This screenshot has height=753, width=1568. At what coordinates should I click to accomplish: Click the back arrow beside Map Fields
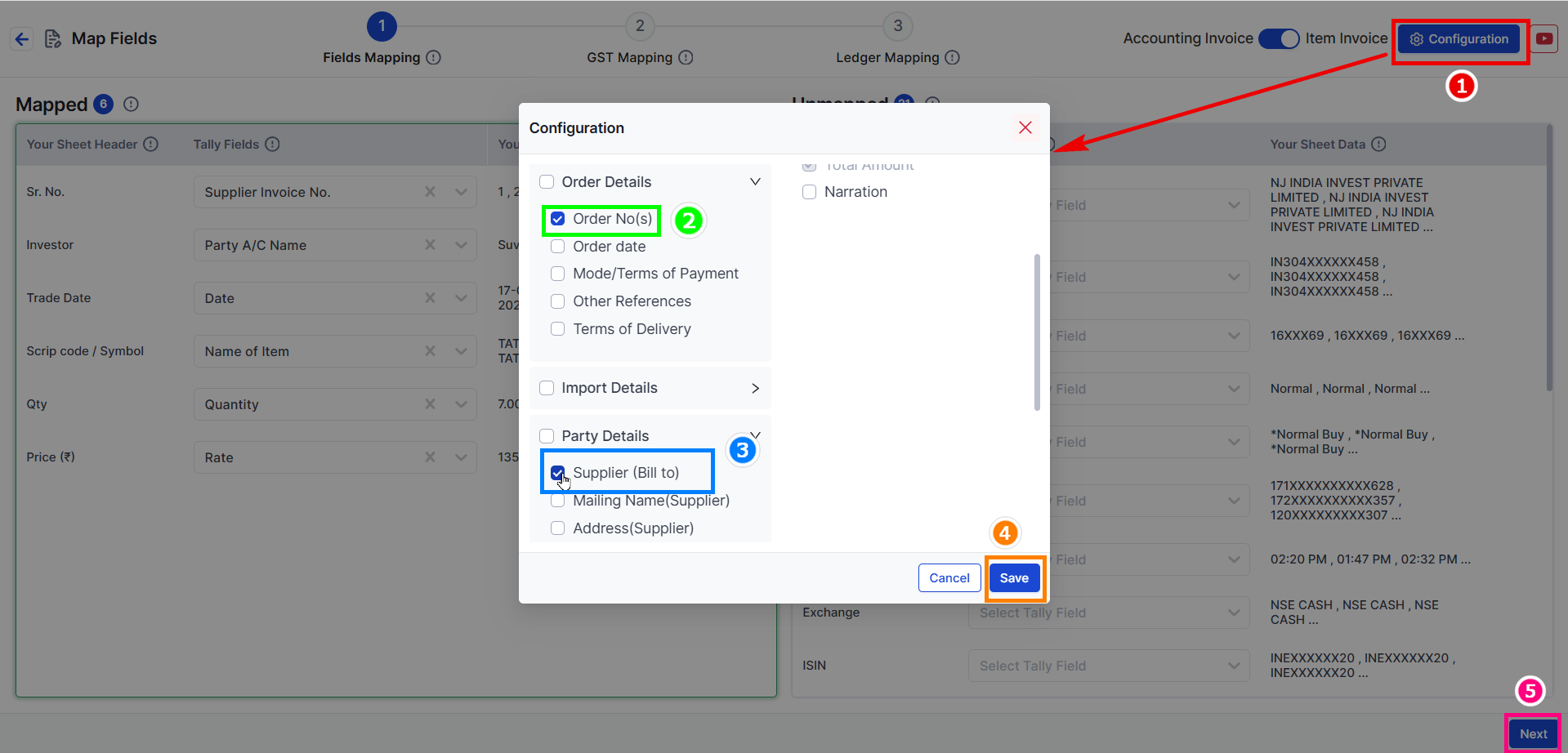(22, 38)
